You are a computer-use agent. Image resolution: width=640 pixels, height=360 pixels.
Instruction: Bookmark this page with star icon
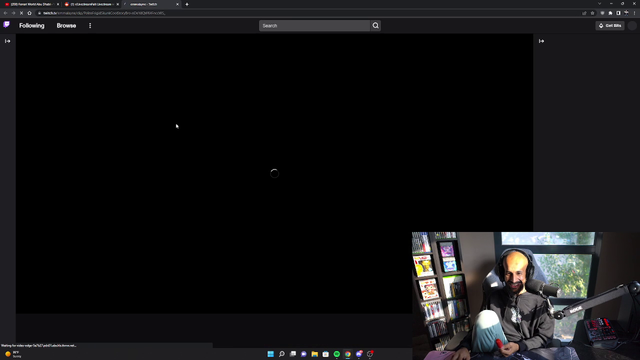pyautogui.click(x=592, y=13)
